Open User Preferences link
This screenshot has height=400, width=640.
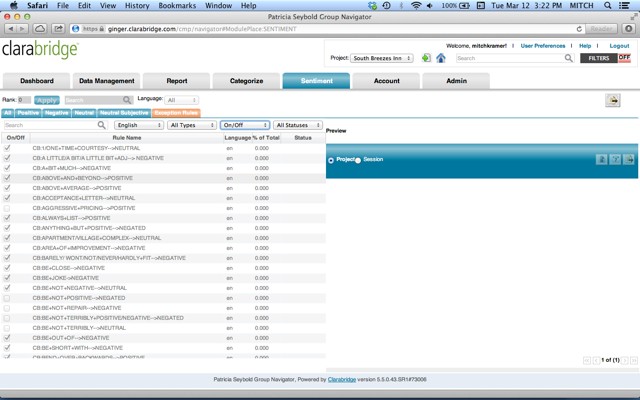(543, 46)
